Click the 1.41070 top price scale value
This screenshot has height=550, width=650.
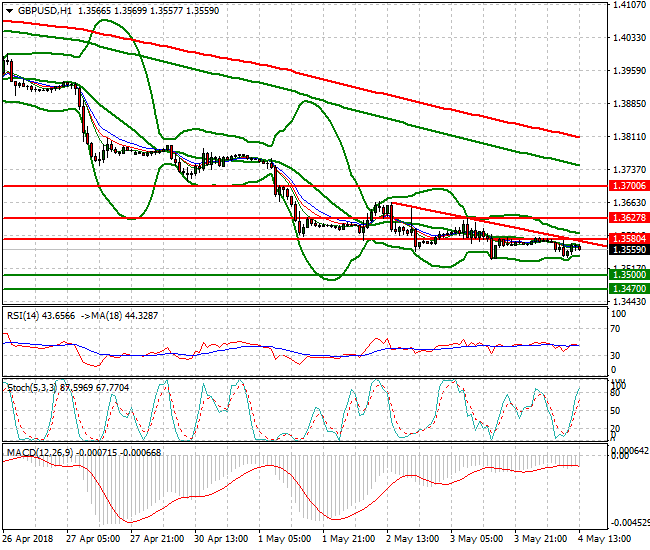pyautogui.click(x=628, y=5)
